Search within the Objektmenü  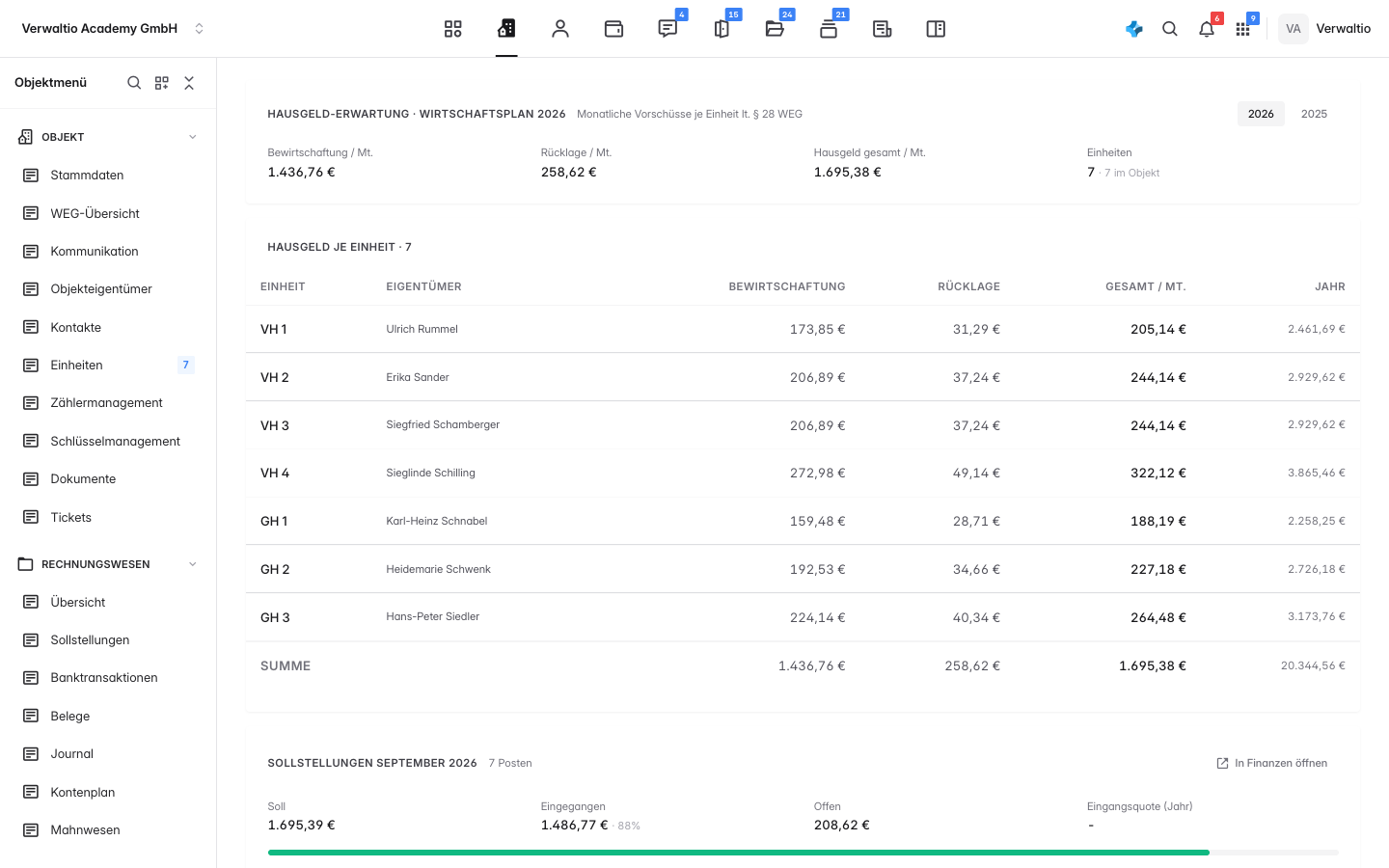tap(134, 83)
